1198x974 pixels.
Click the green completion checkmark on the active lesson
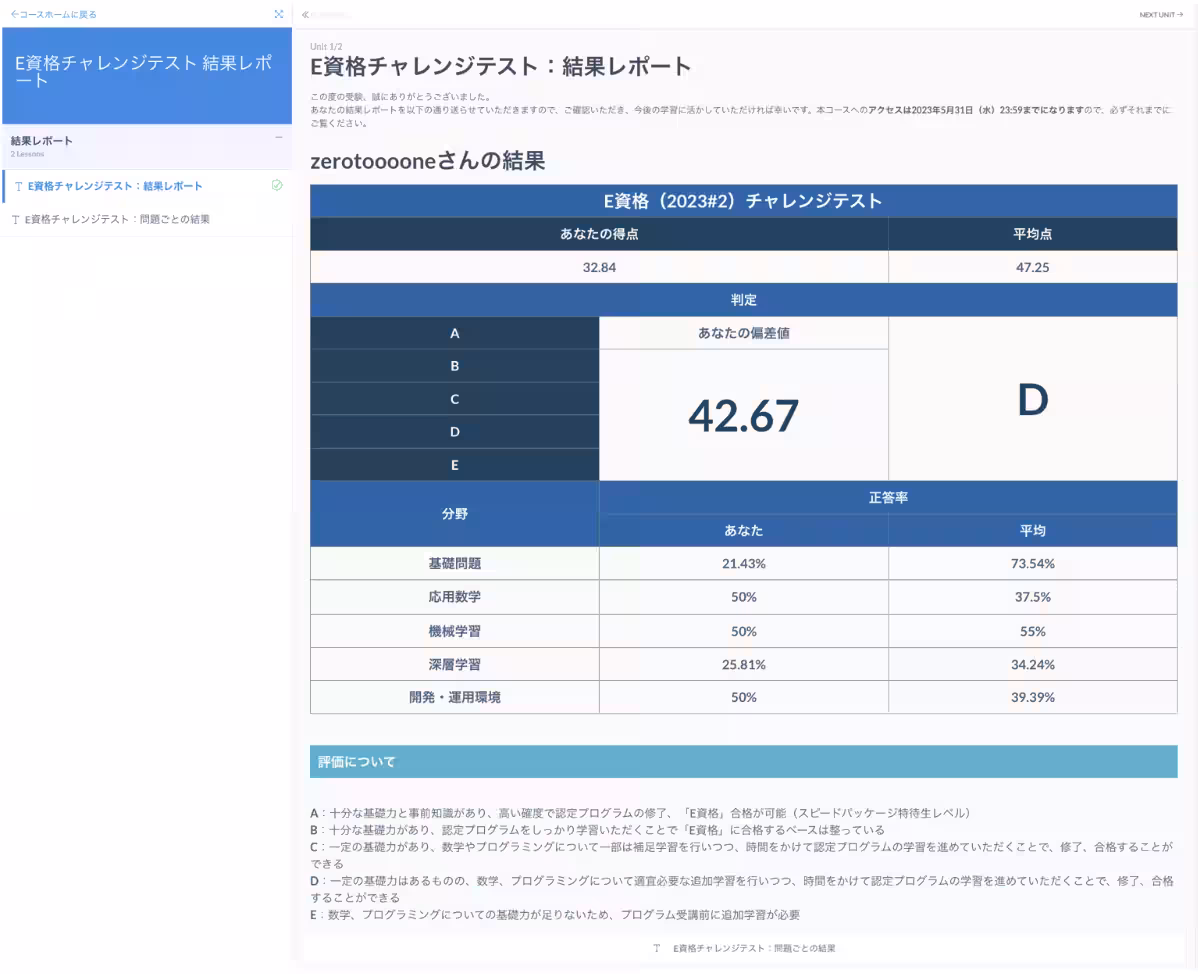tap(278, 186)
